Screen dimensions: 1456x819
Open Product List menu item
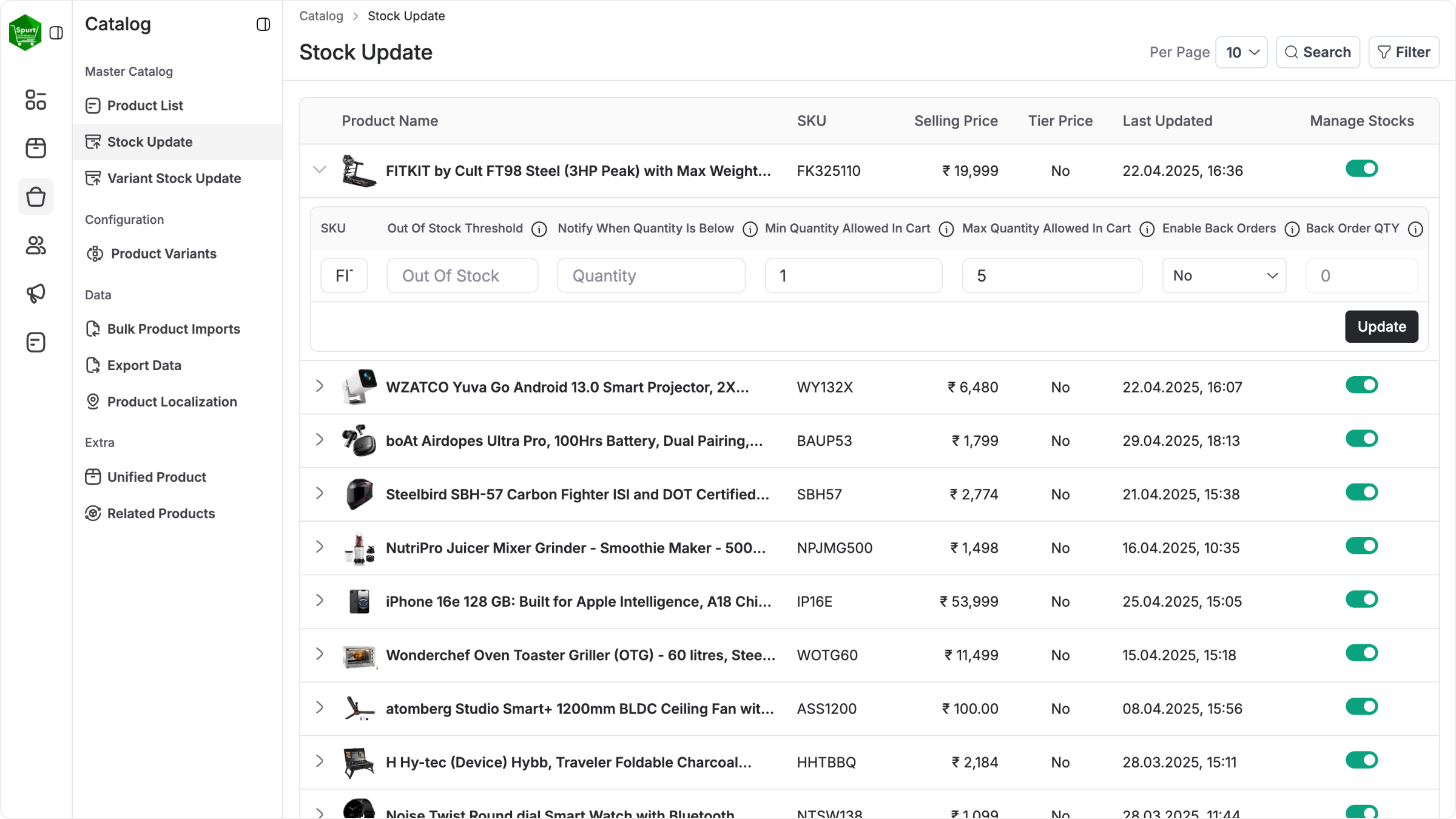pos(177,106)
